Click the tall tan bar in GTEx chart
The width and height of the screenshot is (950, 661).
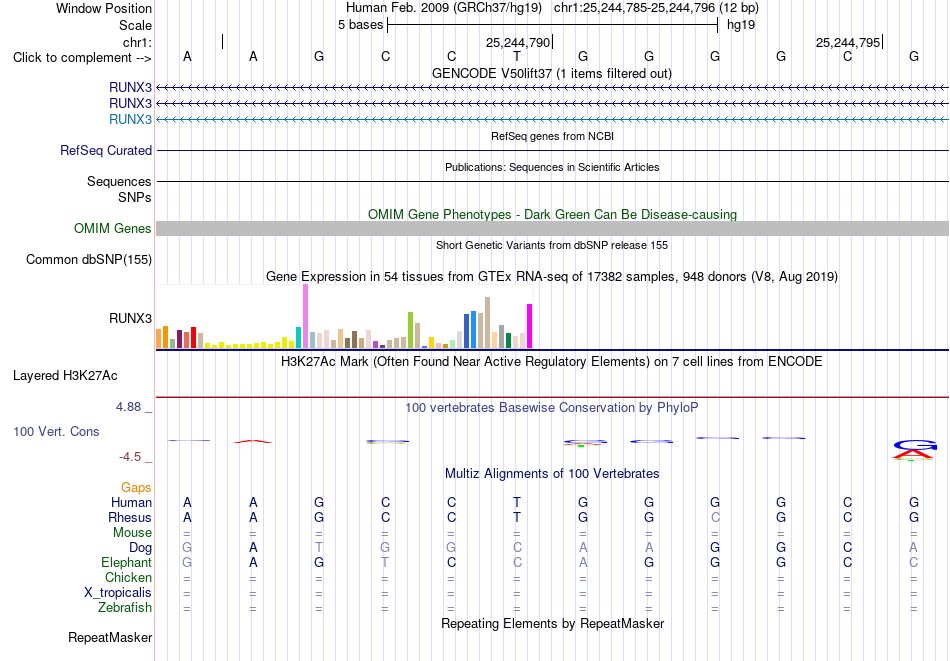487,322
